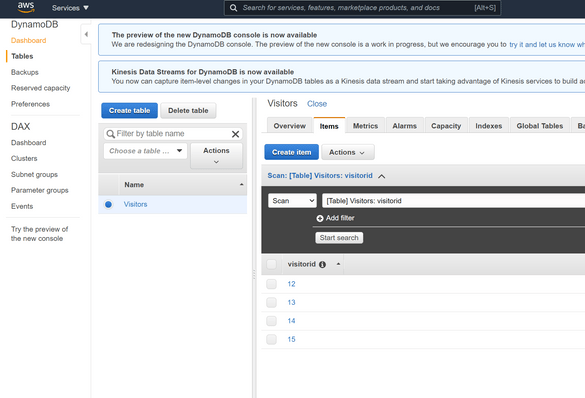Click the Name column header
Screen dimensions: 585x398
point(183,185)
